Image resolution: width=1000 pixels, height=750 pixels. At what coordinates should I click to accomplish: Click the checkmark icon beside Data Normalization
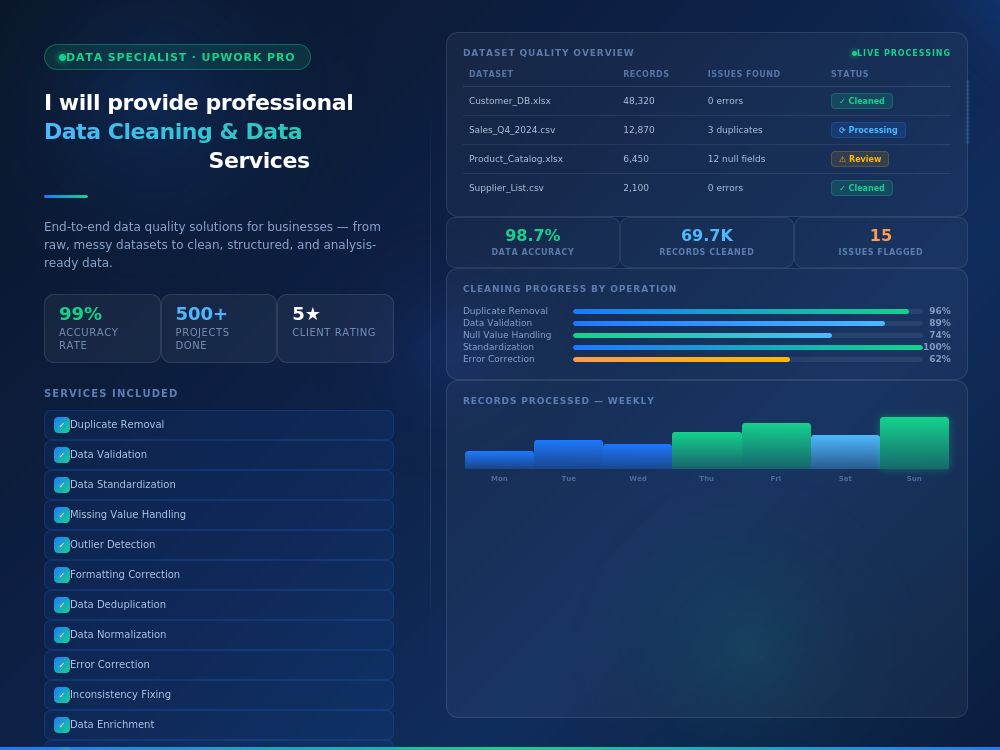tap(62, 635)
